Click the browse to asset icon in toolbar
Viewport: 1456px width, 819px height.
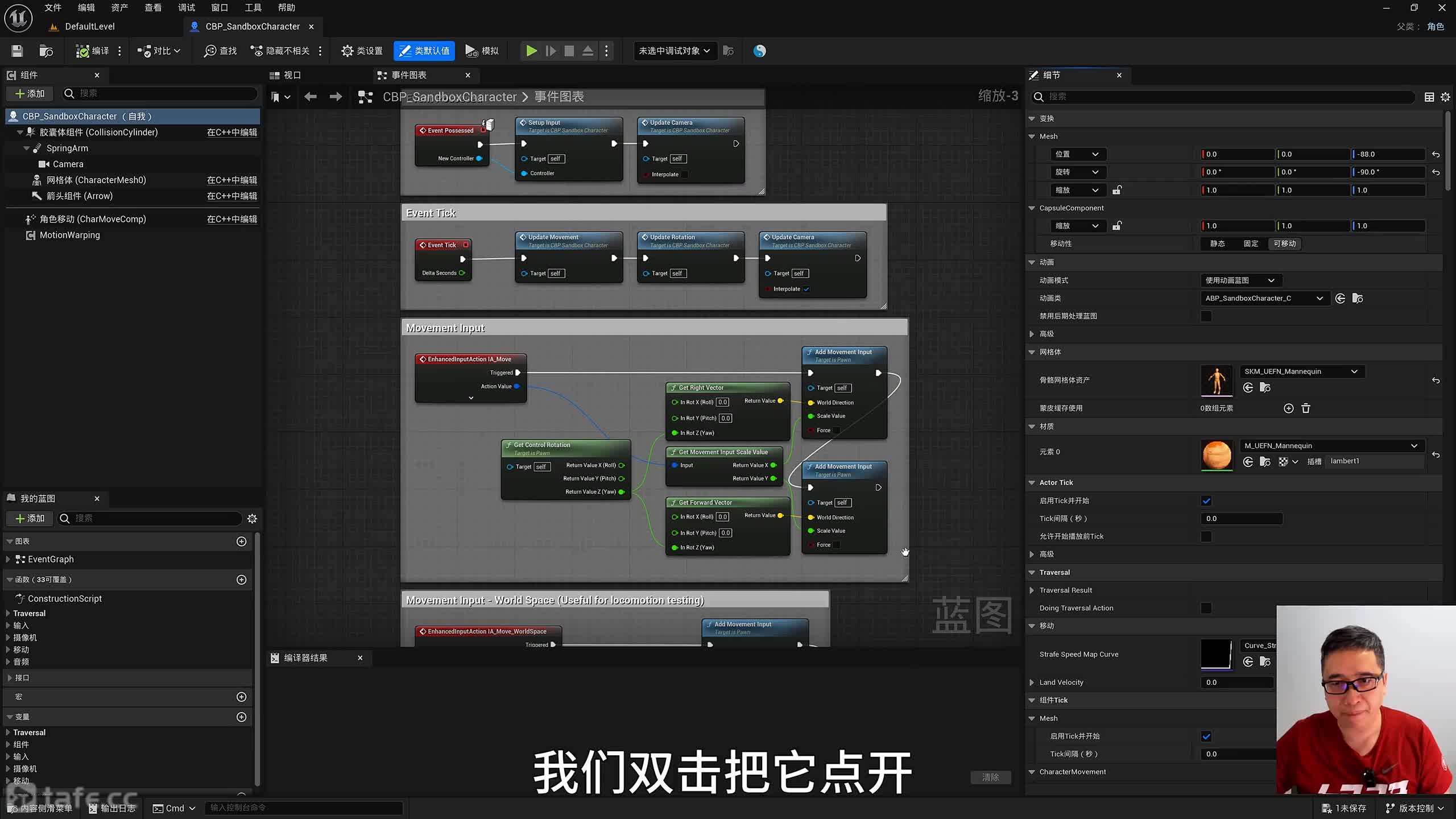tap(46, 51)
